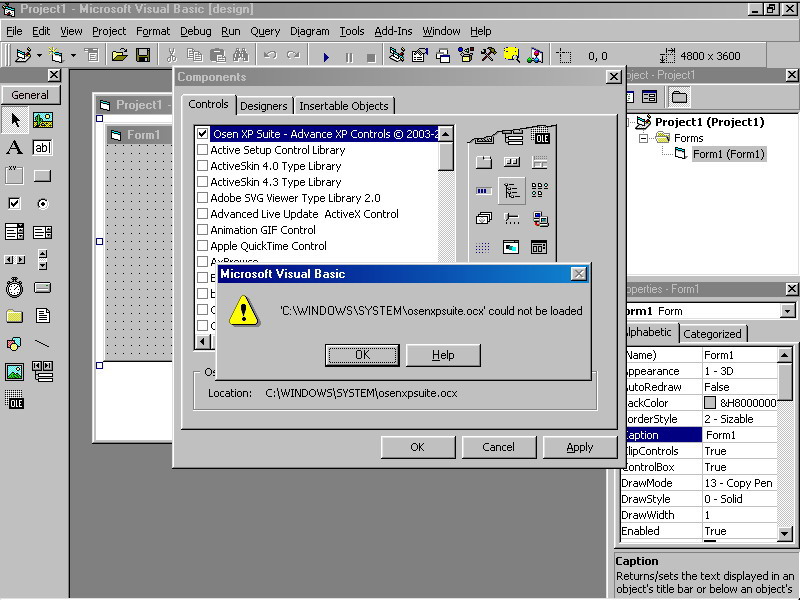This screenshot has width=800, height=600.
Task: Select the OLE control in toolbox
Action: pyautogui.click(x=14, y=399)
